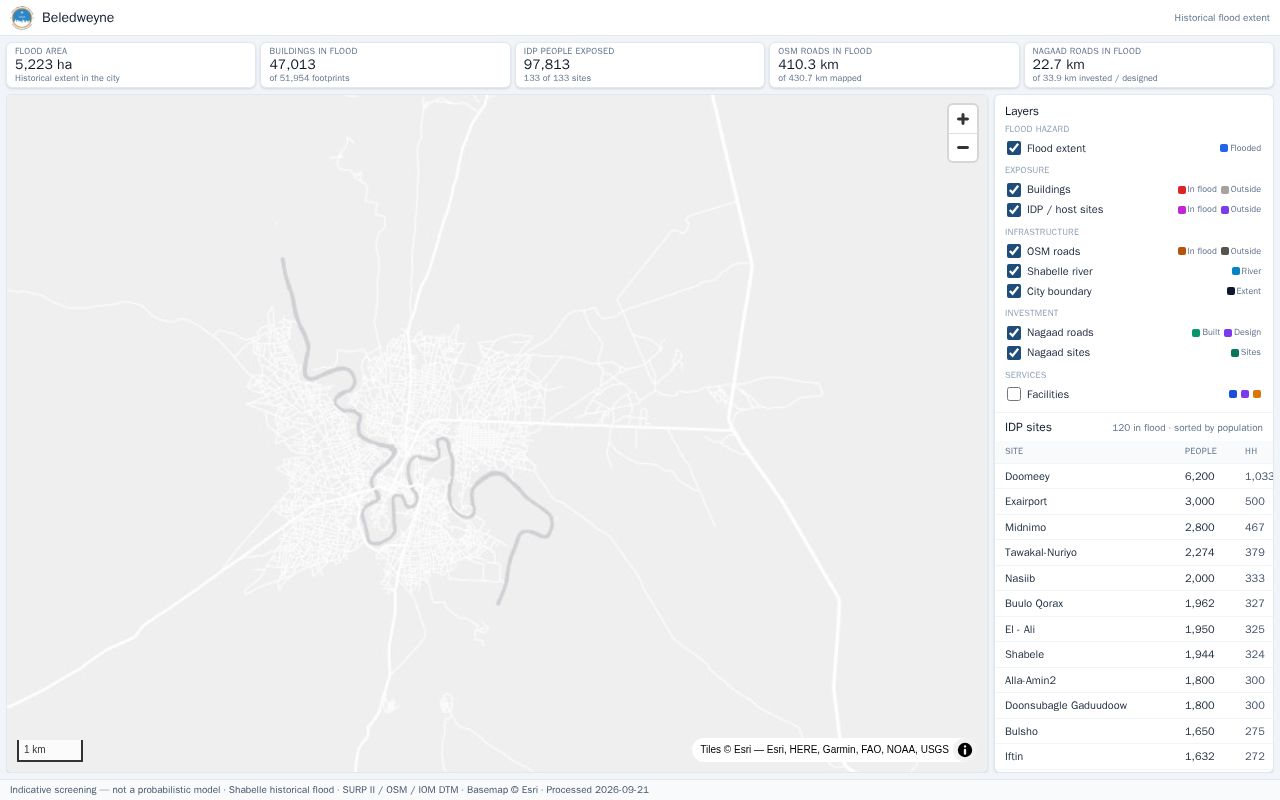Open the map attribution info icon
The width and height of the screenshot is (1280, 800).
coord(965,750)
